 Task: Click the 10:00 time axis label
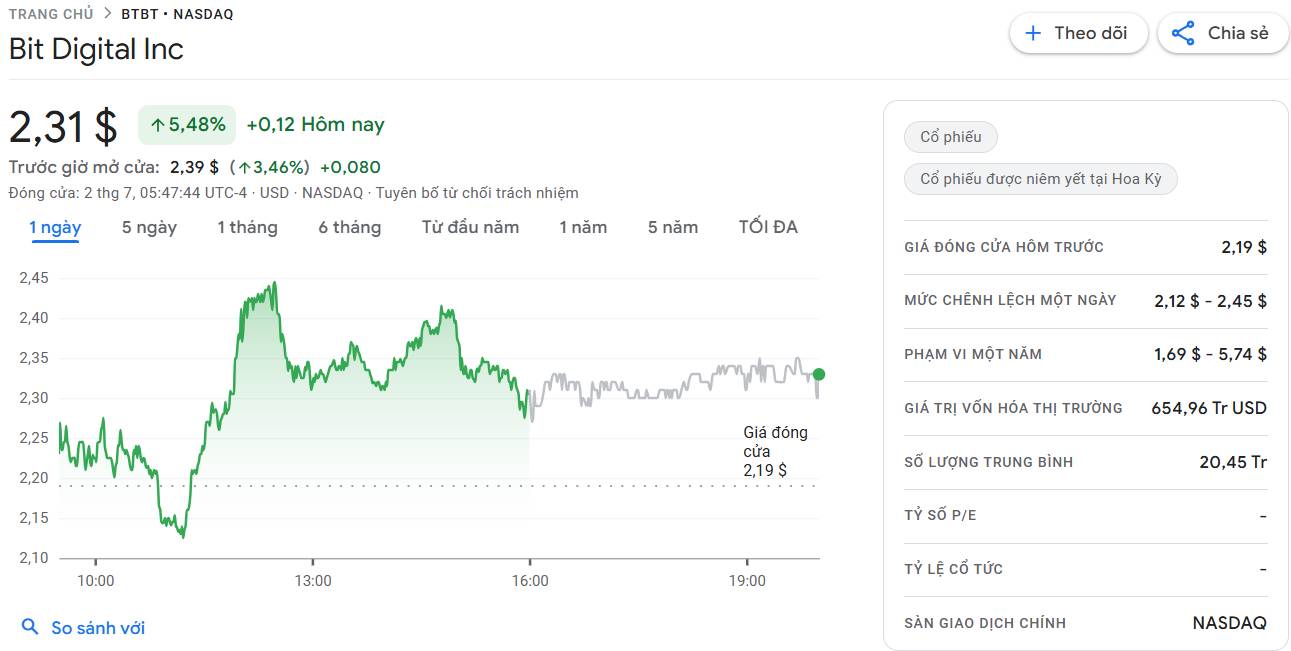tap(96, 581)
